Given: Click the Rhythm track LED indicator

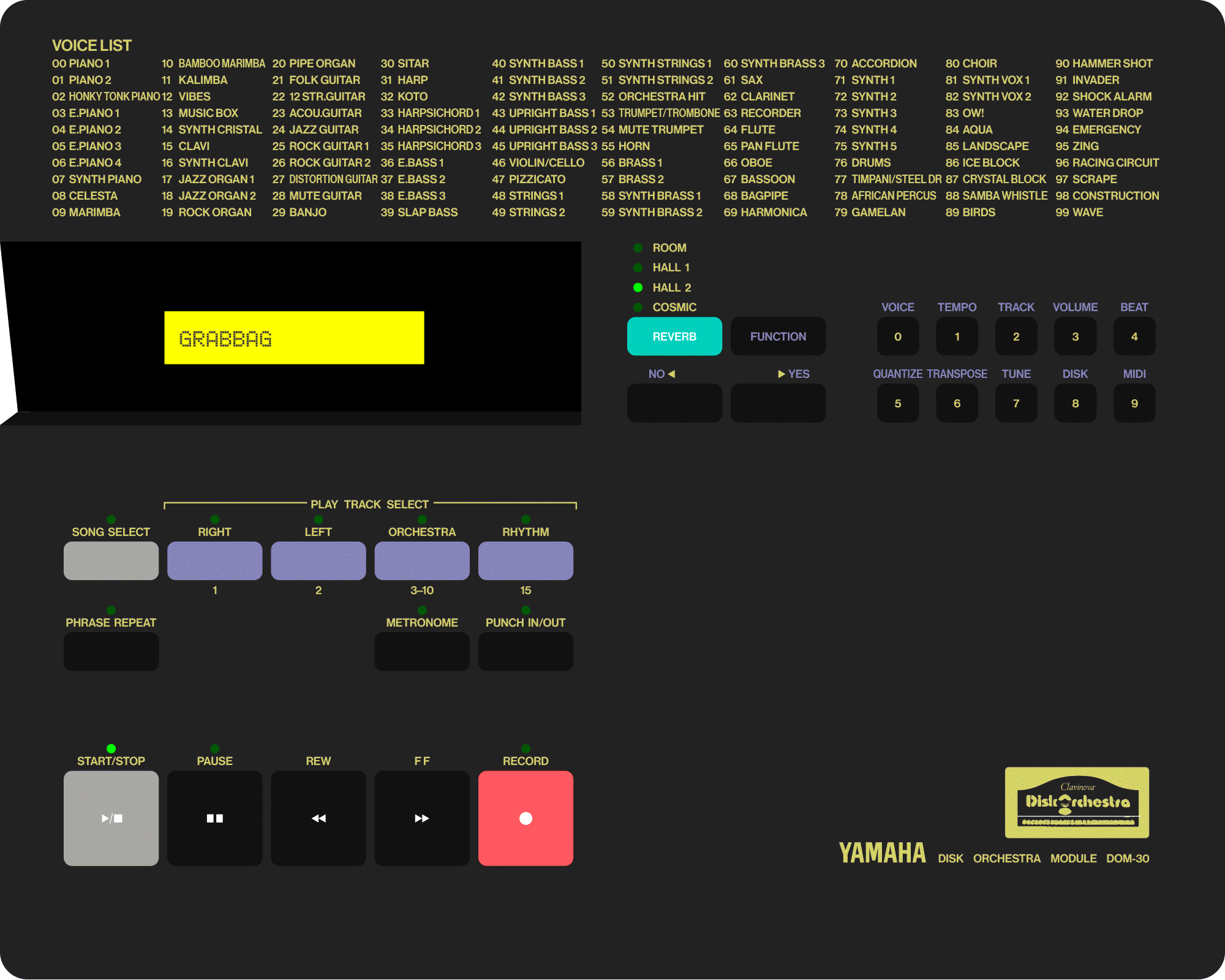Looking at the screenshot, I should (x=526, y=519).
